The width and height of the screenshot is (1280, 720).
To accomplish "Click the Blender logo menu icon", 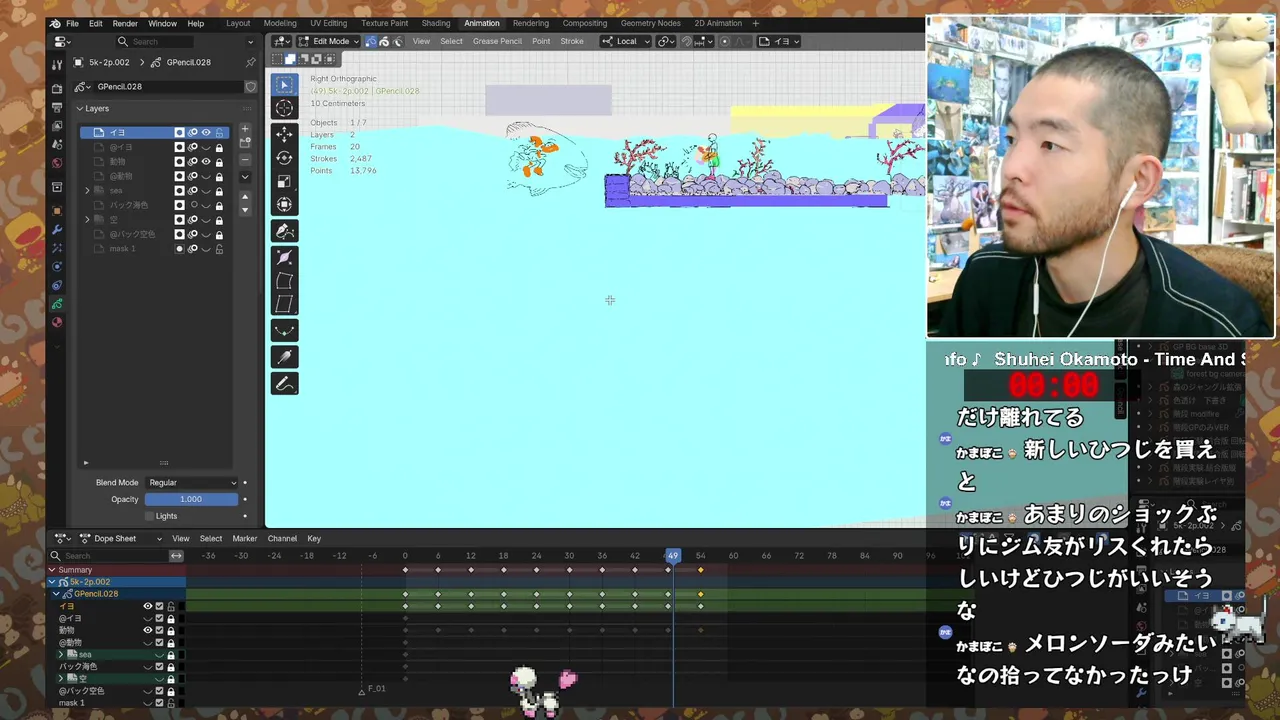I will [55, 23].
